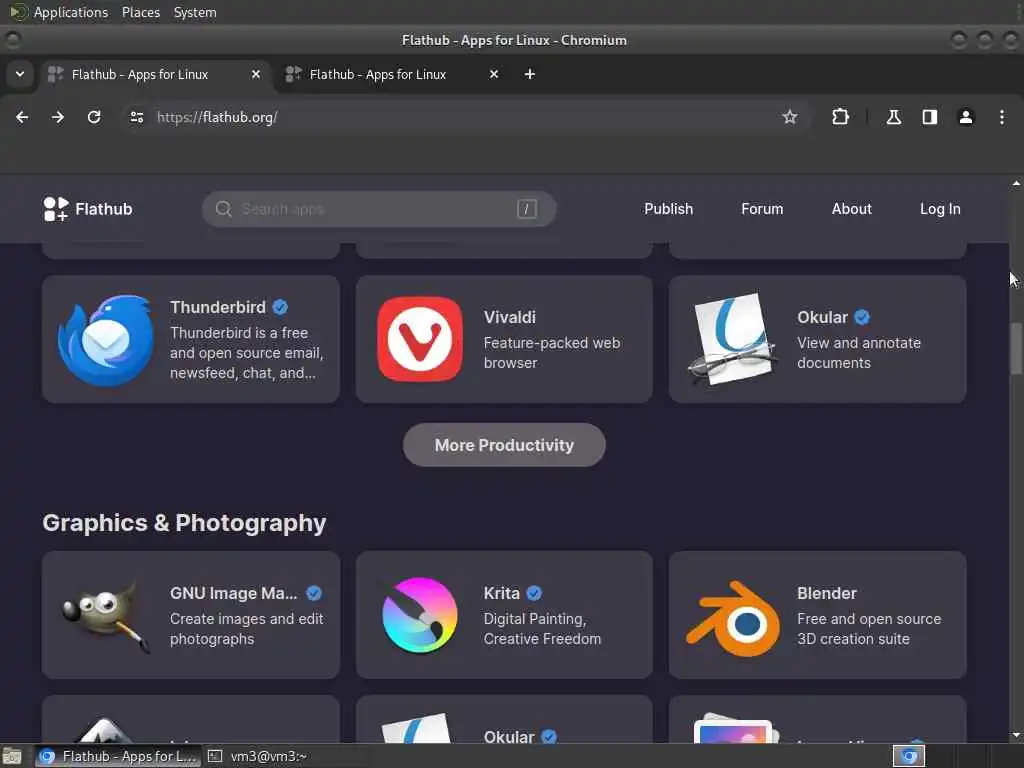Click the scrollbar up arrow
The height and width of the screenshot is (768, 1024).
(x=1016, y=184)
